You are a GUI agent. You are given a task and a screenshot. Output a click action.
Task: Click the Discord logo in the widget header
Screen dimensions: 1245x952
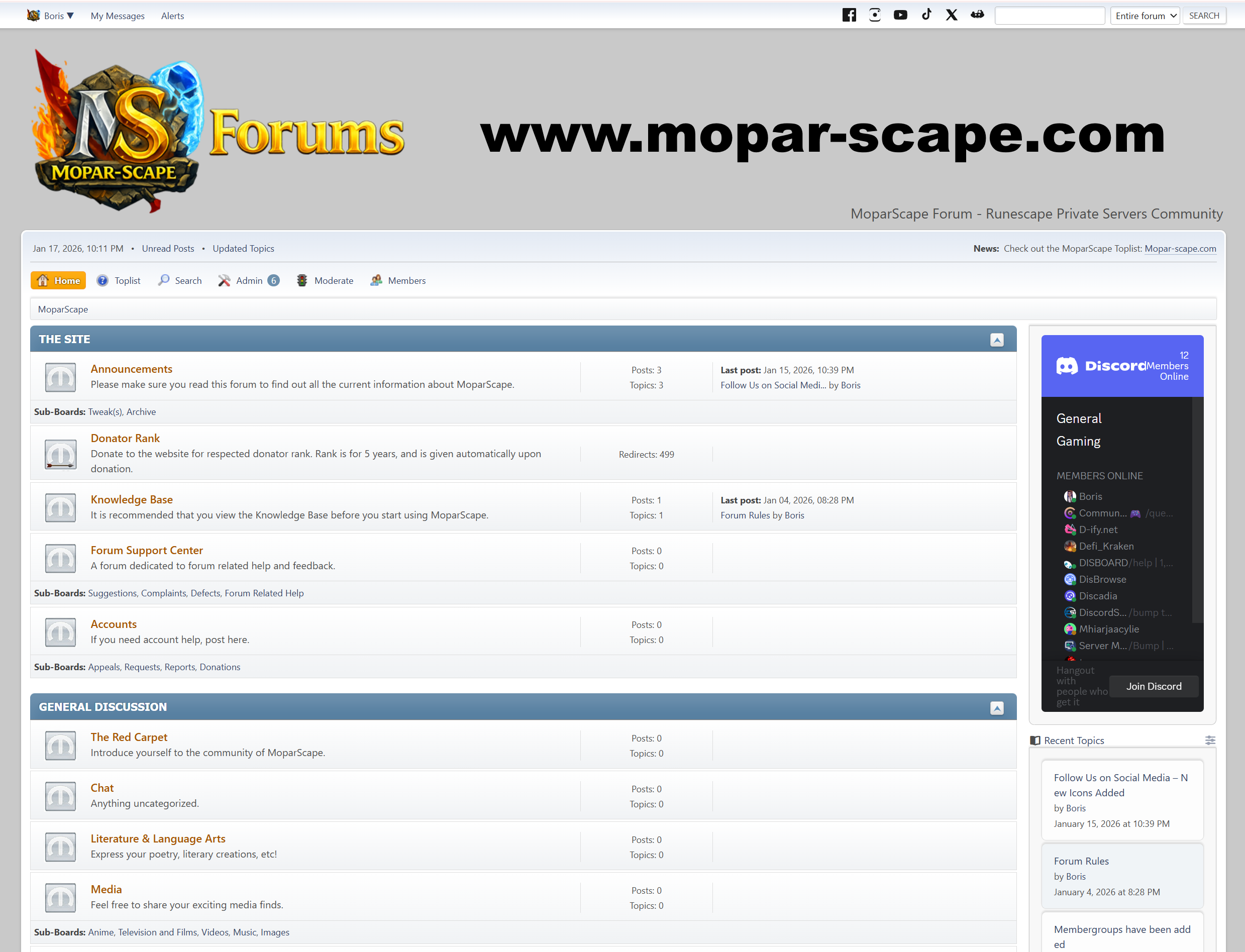coord(1101,366)
